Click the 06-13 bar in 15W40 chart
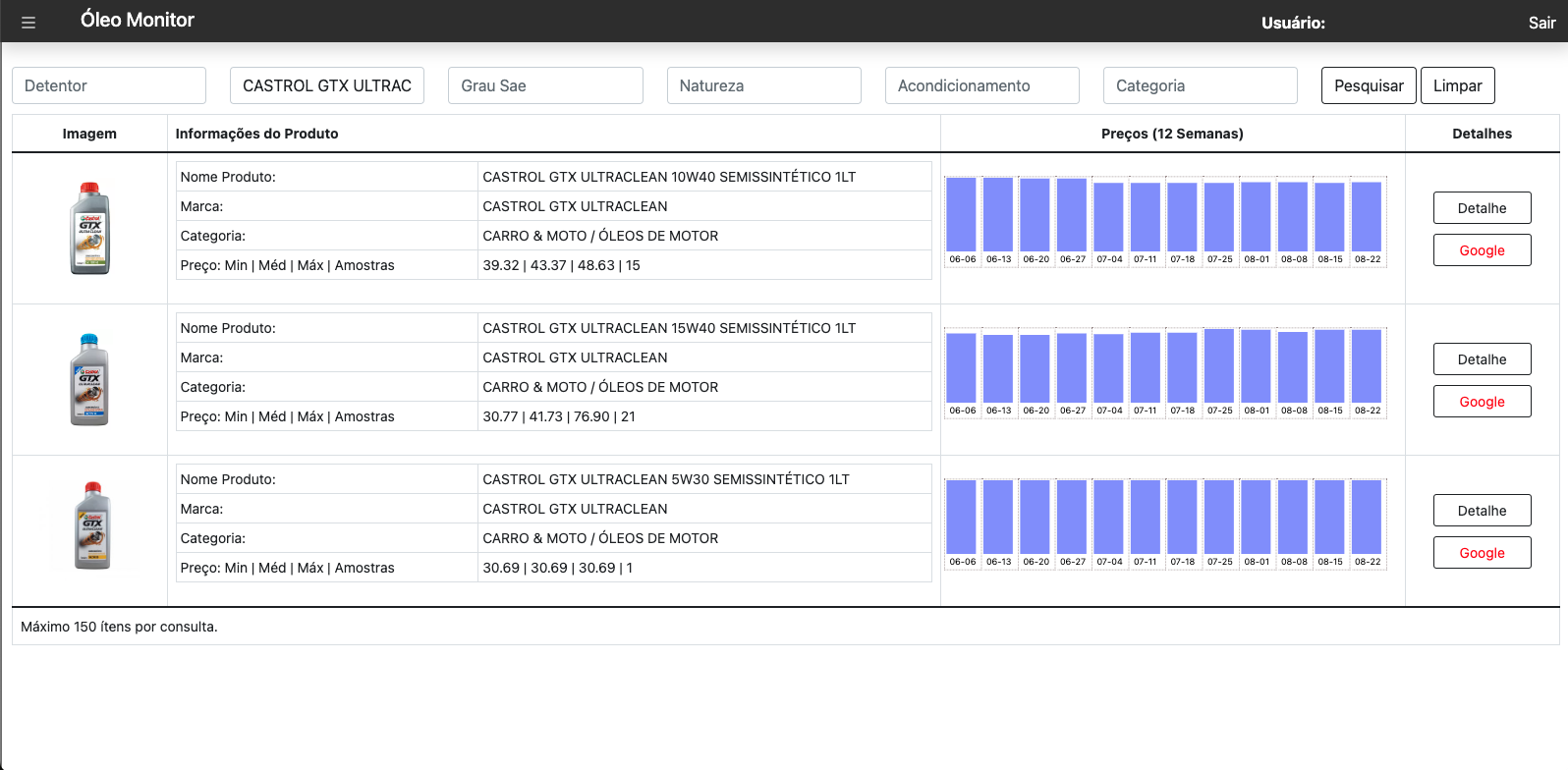 (x=998, y=369)
